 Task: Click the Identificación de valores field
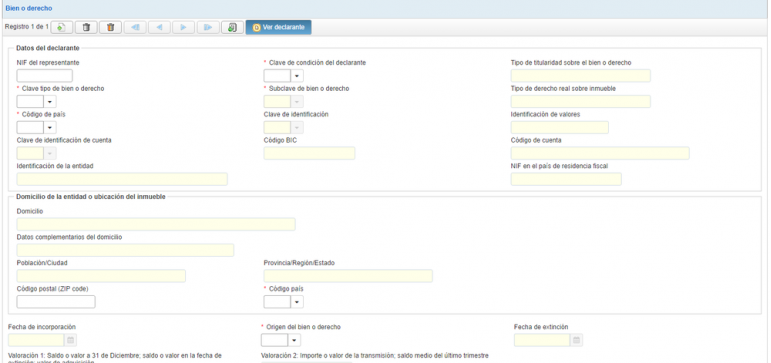(x=560, y=127)
